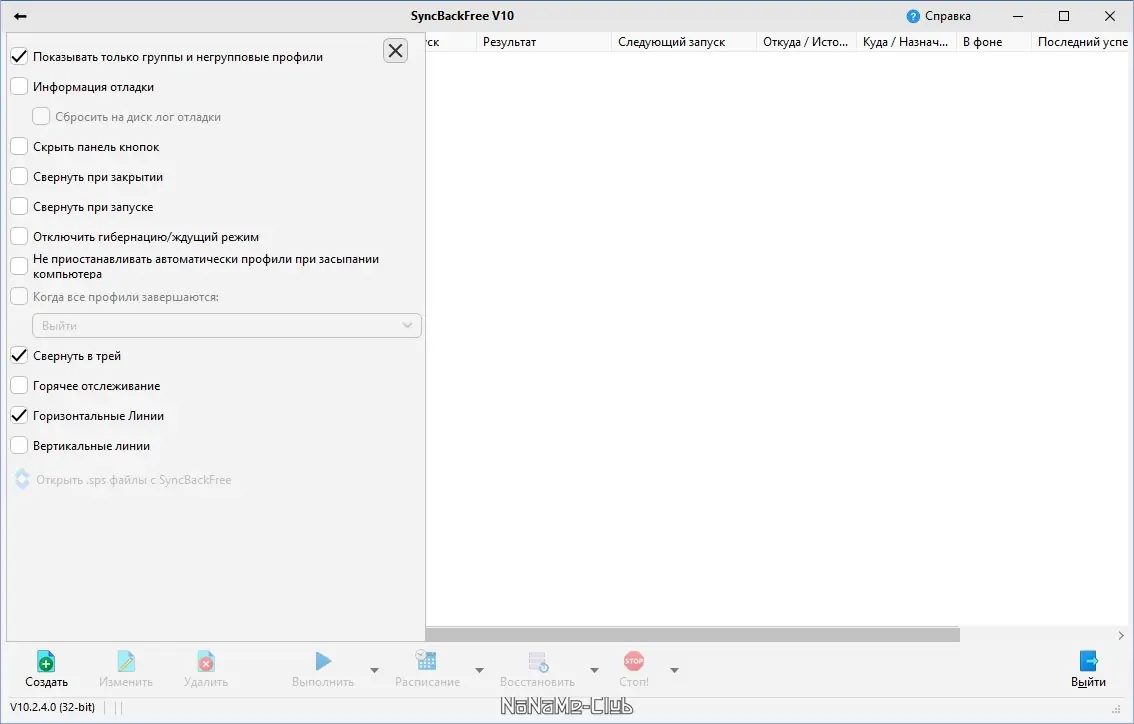Screen dimensions: 1134x724
Task: Click the Куда / Назнач... column header
Action: click(x=906, y=42)
